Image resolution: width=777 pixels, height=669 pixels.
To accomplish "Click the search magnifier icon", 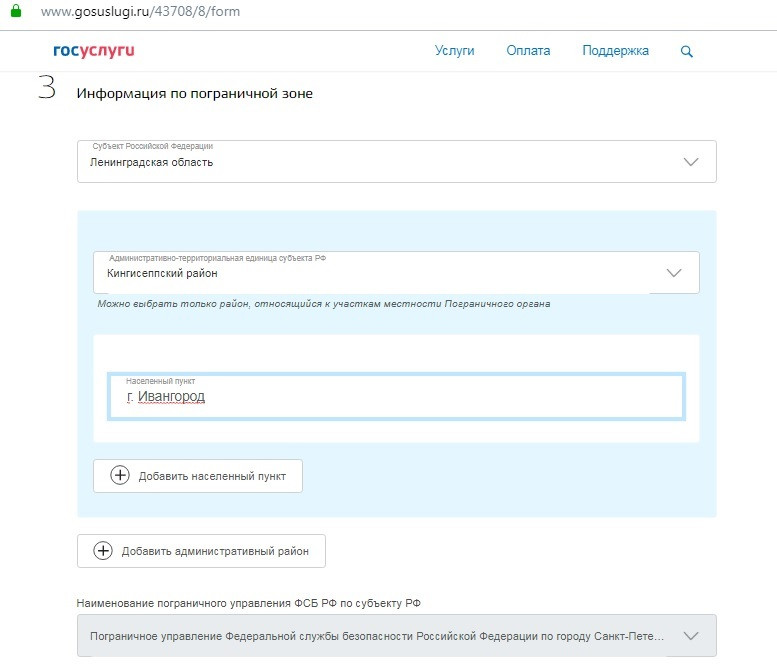I will pyautogui.click(x=686, y=51).
